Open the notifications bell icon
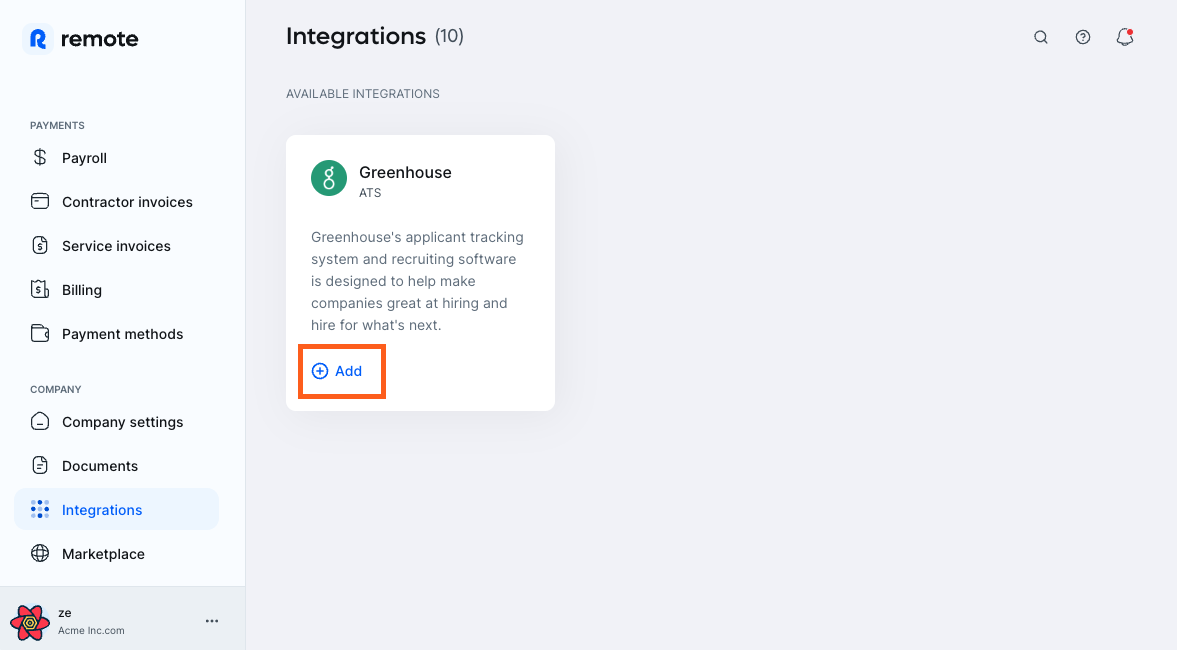1177x650 pixels. click(x=1124, y=37)
